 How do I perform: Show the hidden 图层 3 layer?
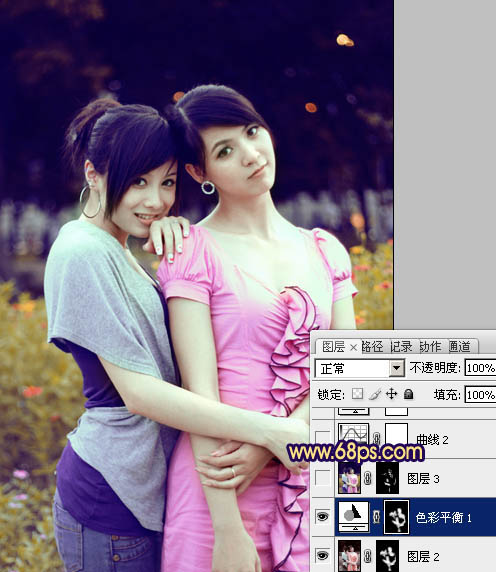click(322, 478)
